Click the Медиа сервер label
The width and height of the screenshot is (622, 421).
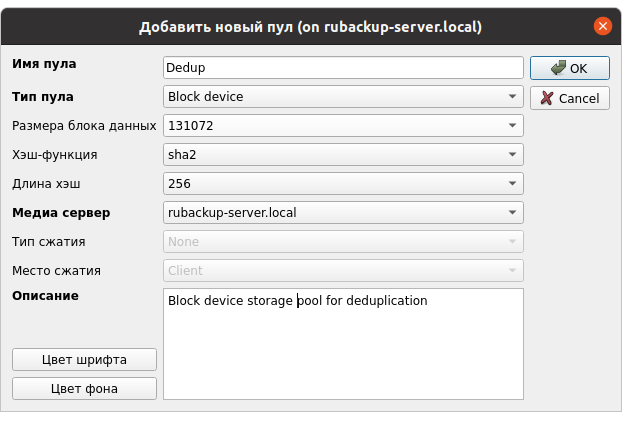pyautogui.click(x=60, y=213)
